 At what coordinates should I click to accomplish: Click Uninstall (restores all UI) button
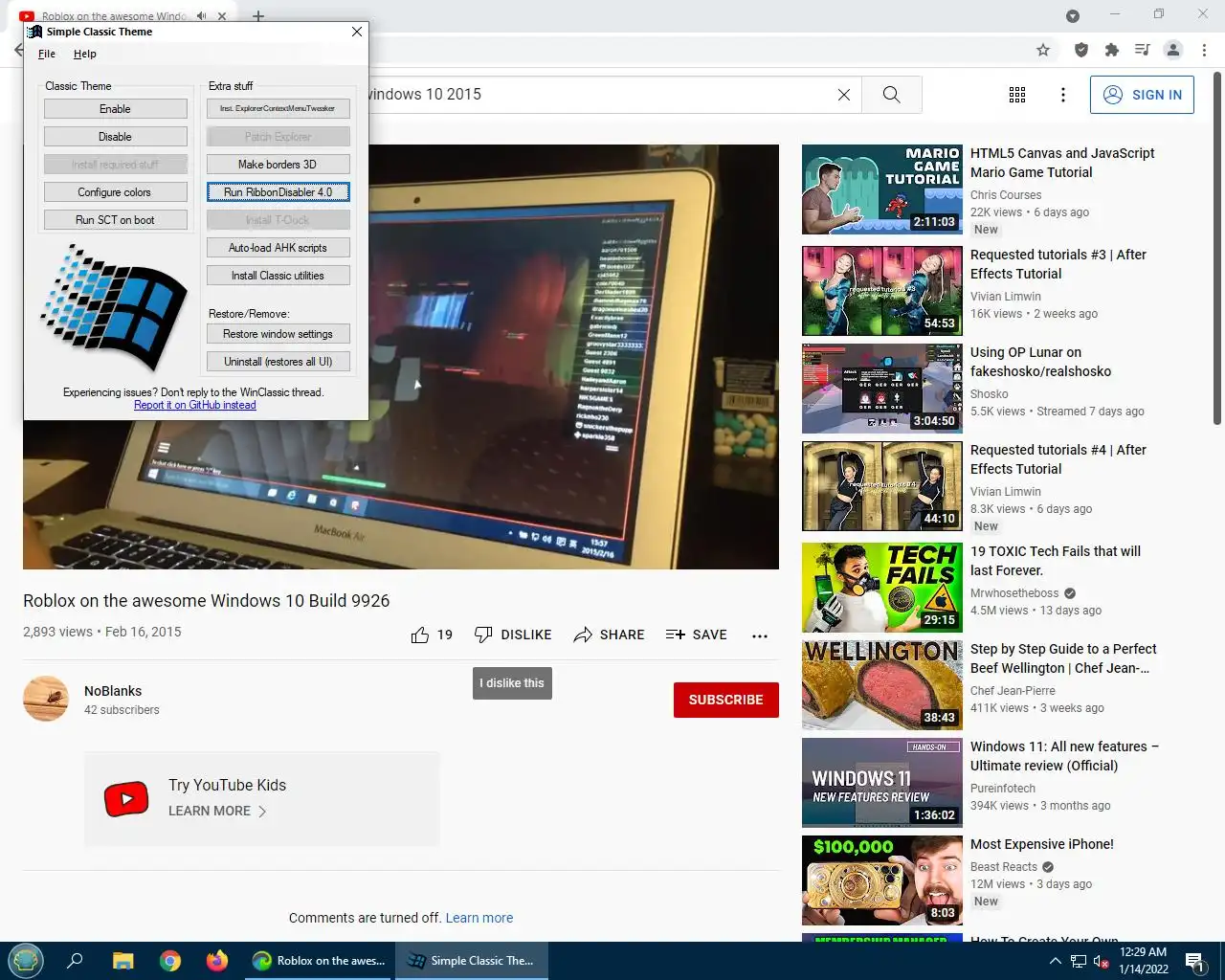tap(278, 362)
